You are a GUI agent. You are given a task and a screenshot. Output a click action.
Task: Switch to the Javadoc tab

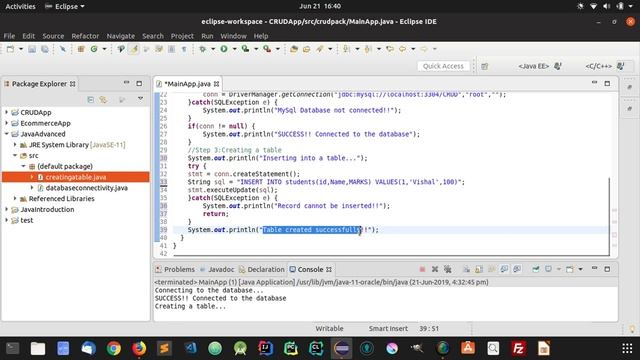[x=217, y=269]
